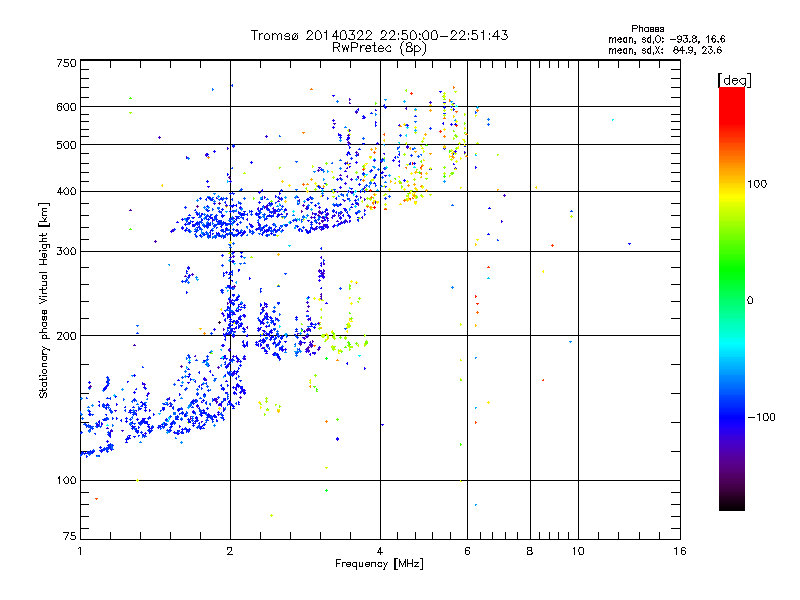This screenshot has height=600, width=800.
Task: Click the y-axis tick label '200'
Action: click(x=66, y=336)
